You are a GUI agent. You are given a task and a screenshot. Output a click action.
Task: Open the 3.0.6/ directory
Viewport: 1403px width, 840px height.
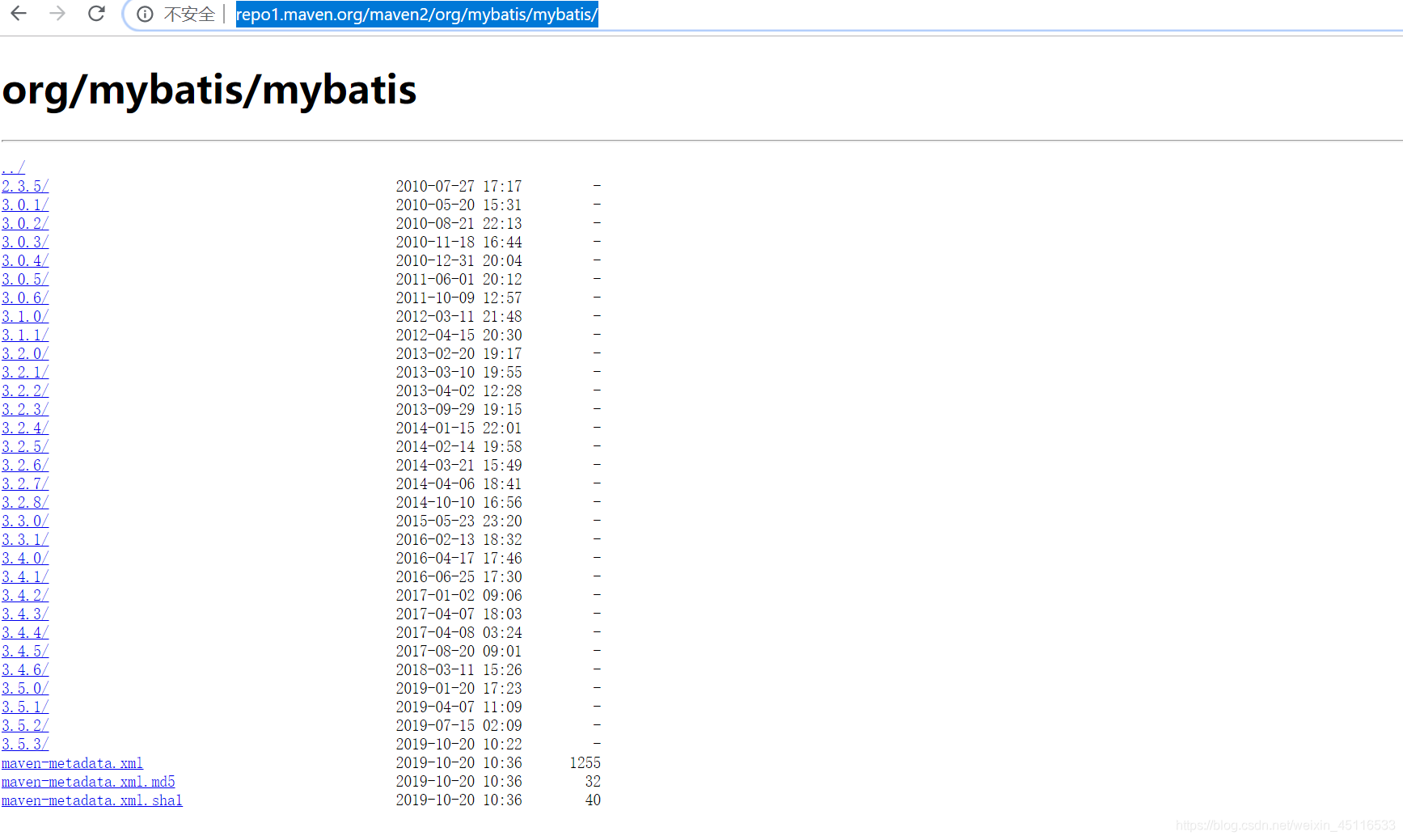click(x=25, y=298)
